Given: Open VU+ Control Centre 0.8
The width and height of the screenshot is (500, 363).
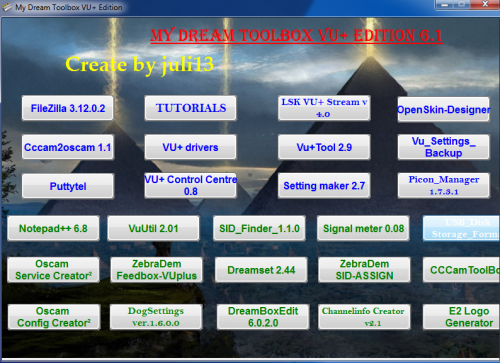Looking at the screenshot, I should pyautogui.click(x=190, y=186).
